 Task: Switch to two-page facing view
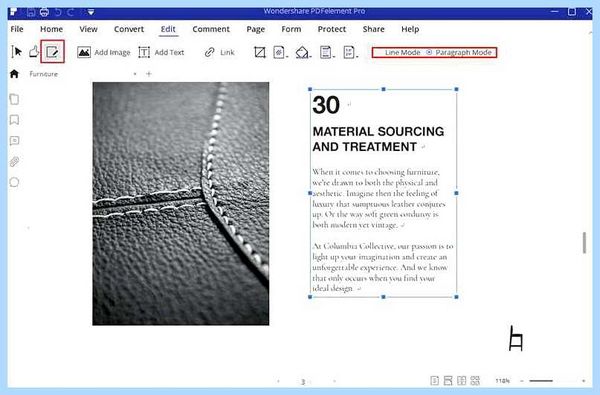[x=461, y=380]
